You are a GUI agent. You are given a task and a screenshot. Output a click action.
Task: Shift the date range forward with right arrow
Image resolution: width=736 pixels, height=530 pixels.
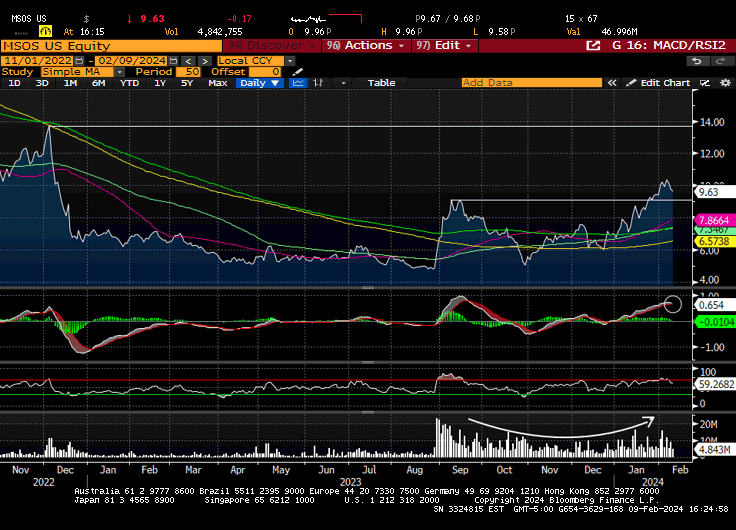point(205,61)
